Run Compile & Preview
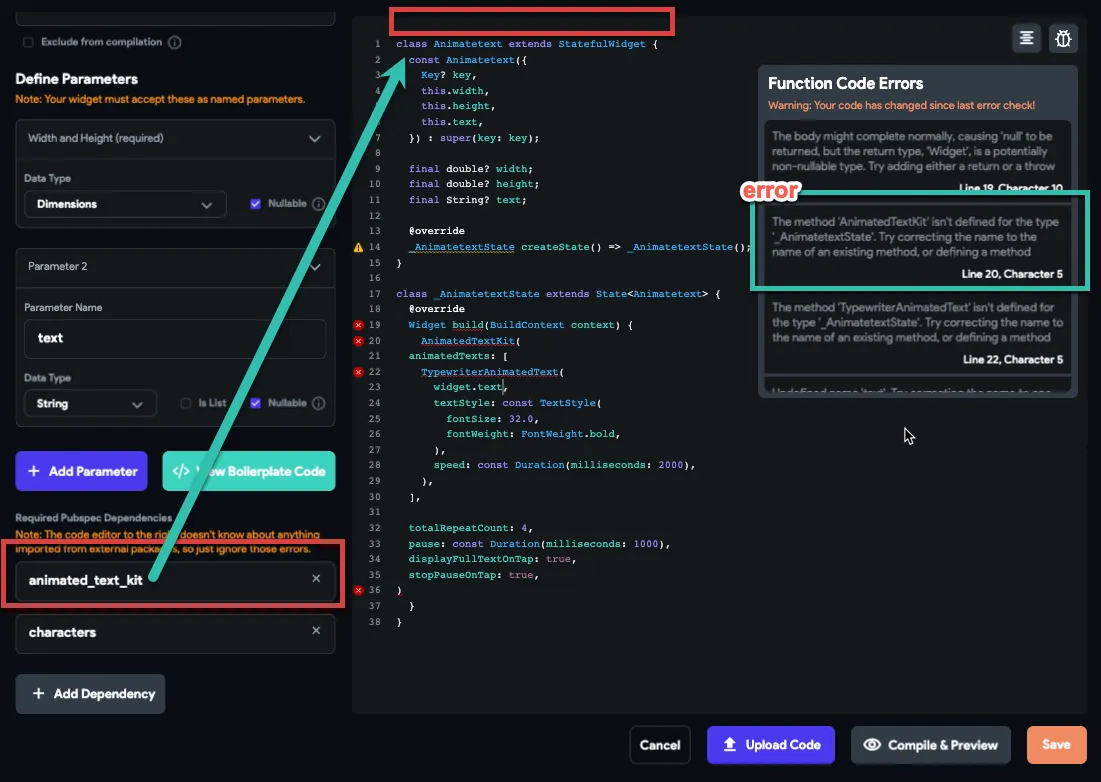Screen dimensions: 1101x782 (930, 745)
